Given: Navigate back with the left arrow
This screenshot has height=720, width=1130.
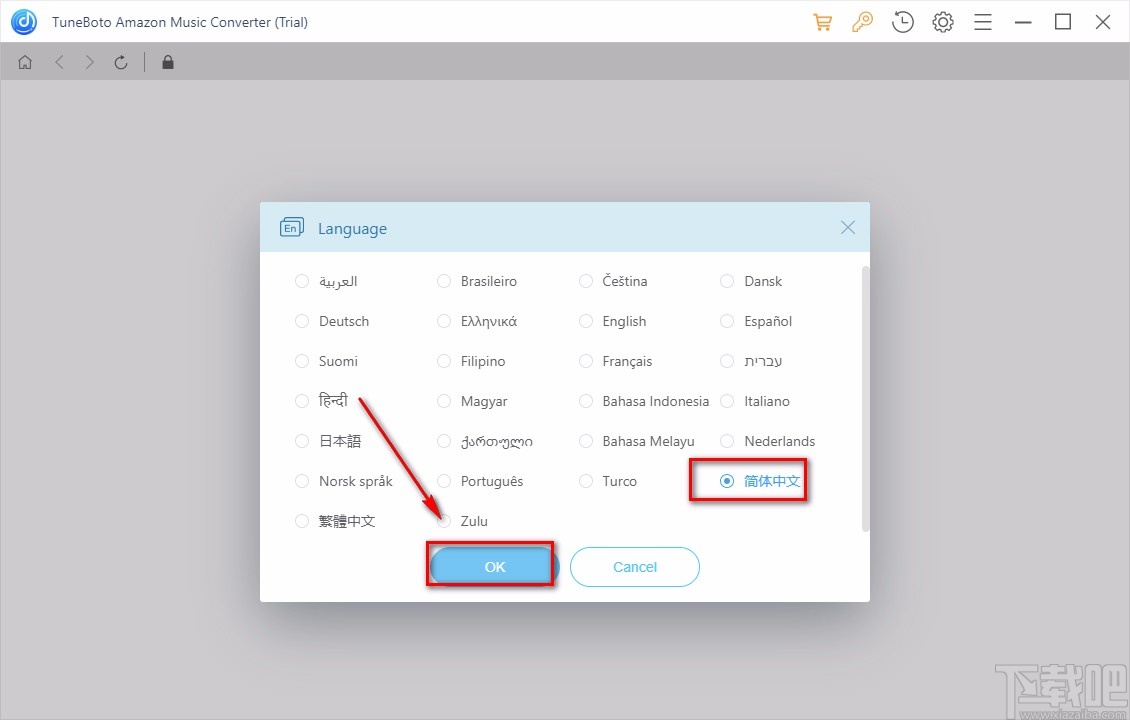Looking at the screenshot, I should (x=59, y=63).
